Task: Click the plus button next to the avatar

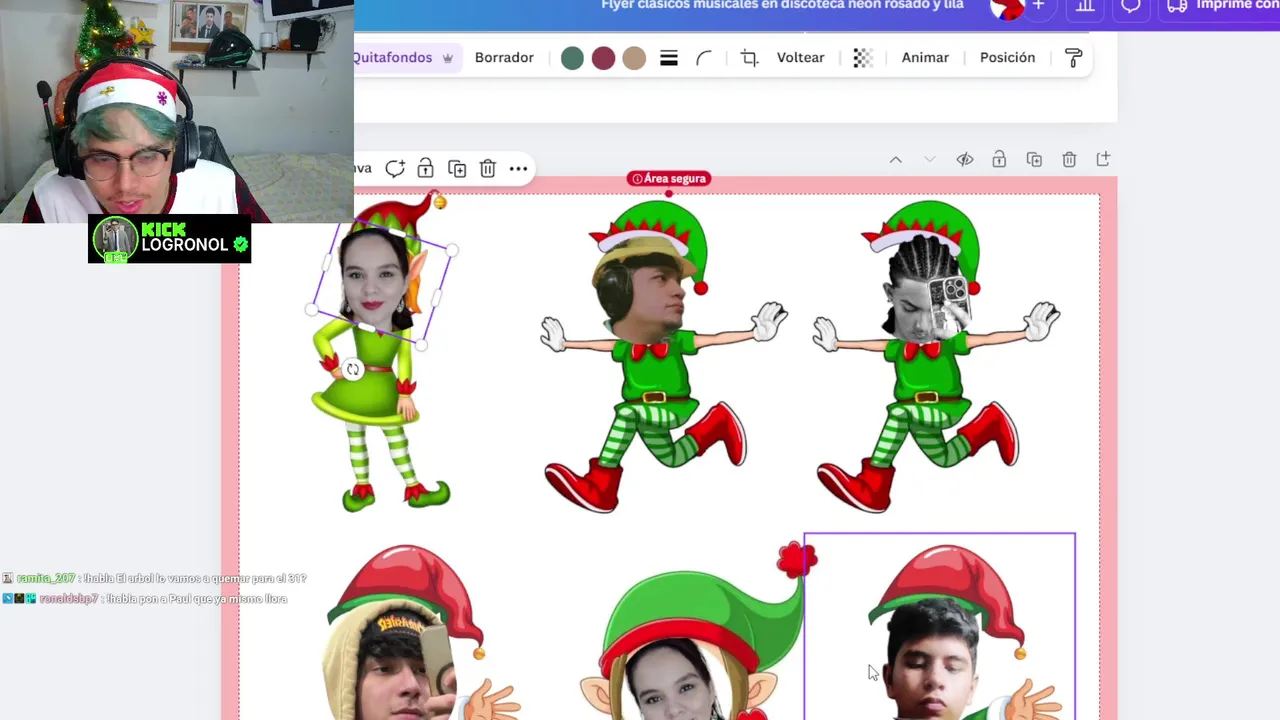Action: coord(1038,5)
